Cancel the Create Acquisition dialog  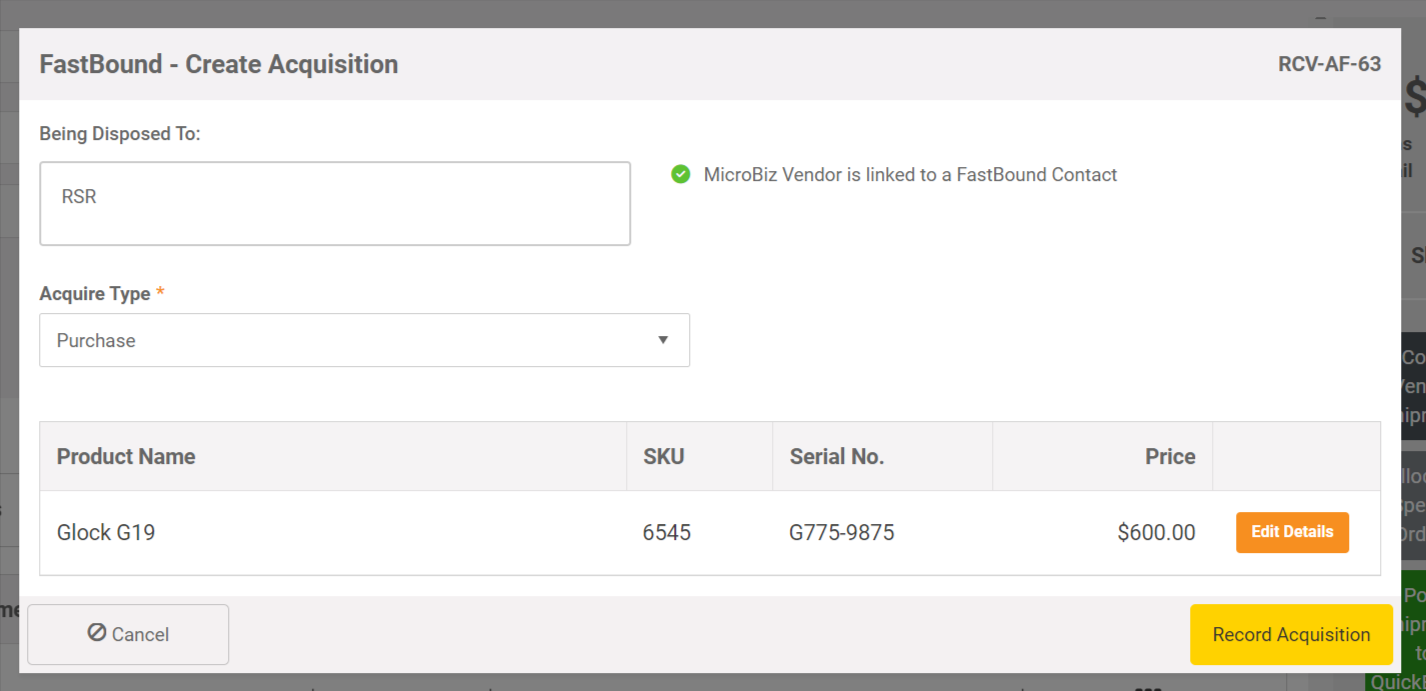(x=128, y=634)
